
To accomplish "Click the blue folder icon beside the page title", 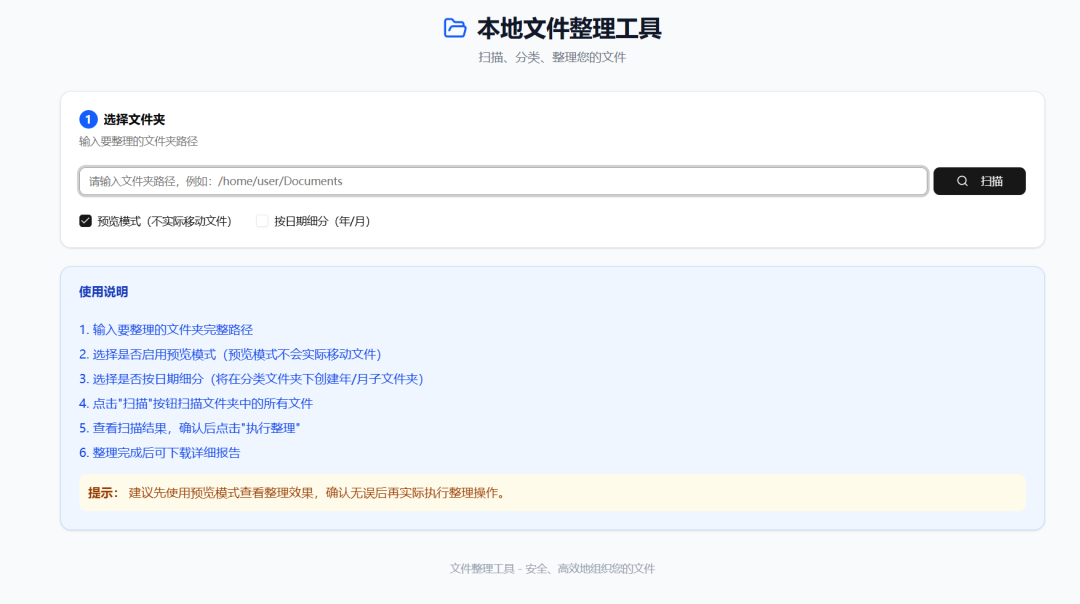I will tap(455, 29).
